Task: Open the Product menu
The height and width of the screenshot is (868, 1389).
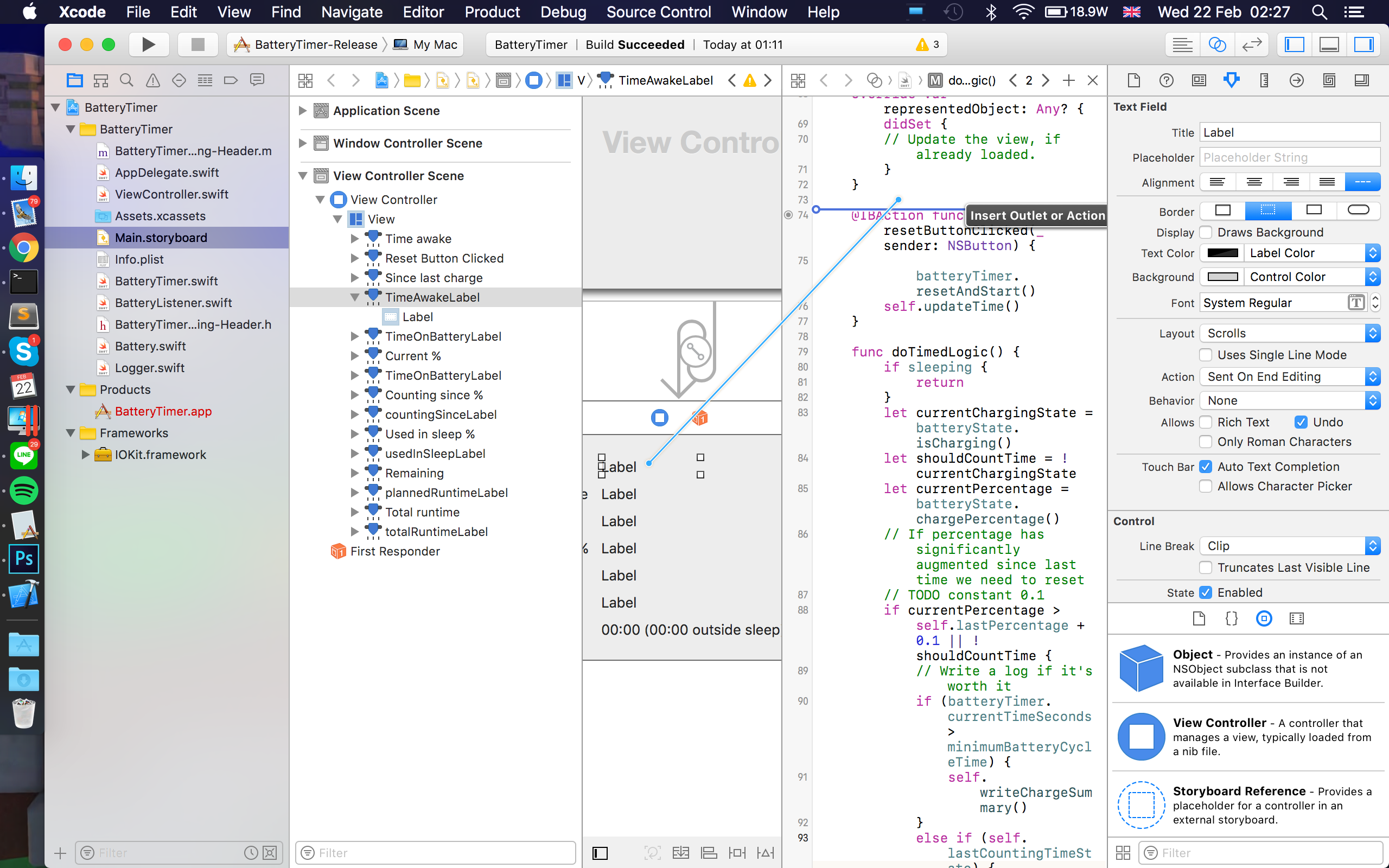Action: click(492, 11)
